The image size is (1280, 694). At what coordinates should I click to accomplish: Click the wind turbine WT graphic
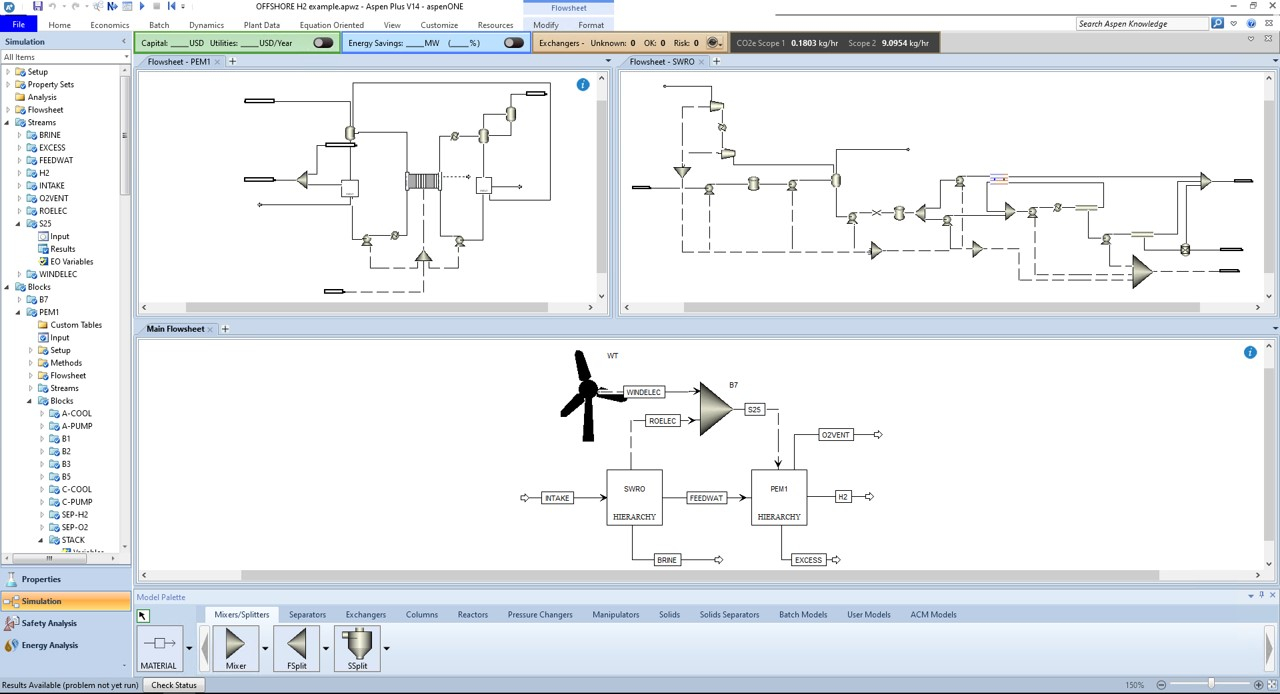tap(587, 395)
